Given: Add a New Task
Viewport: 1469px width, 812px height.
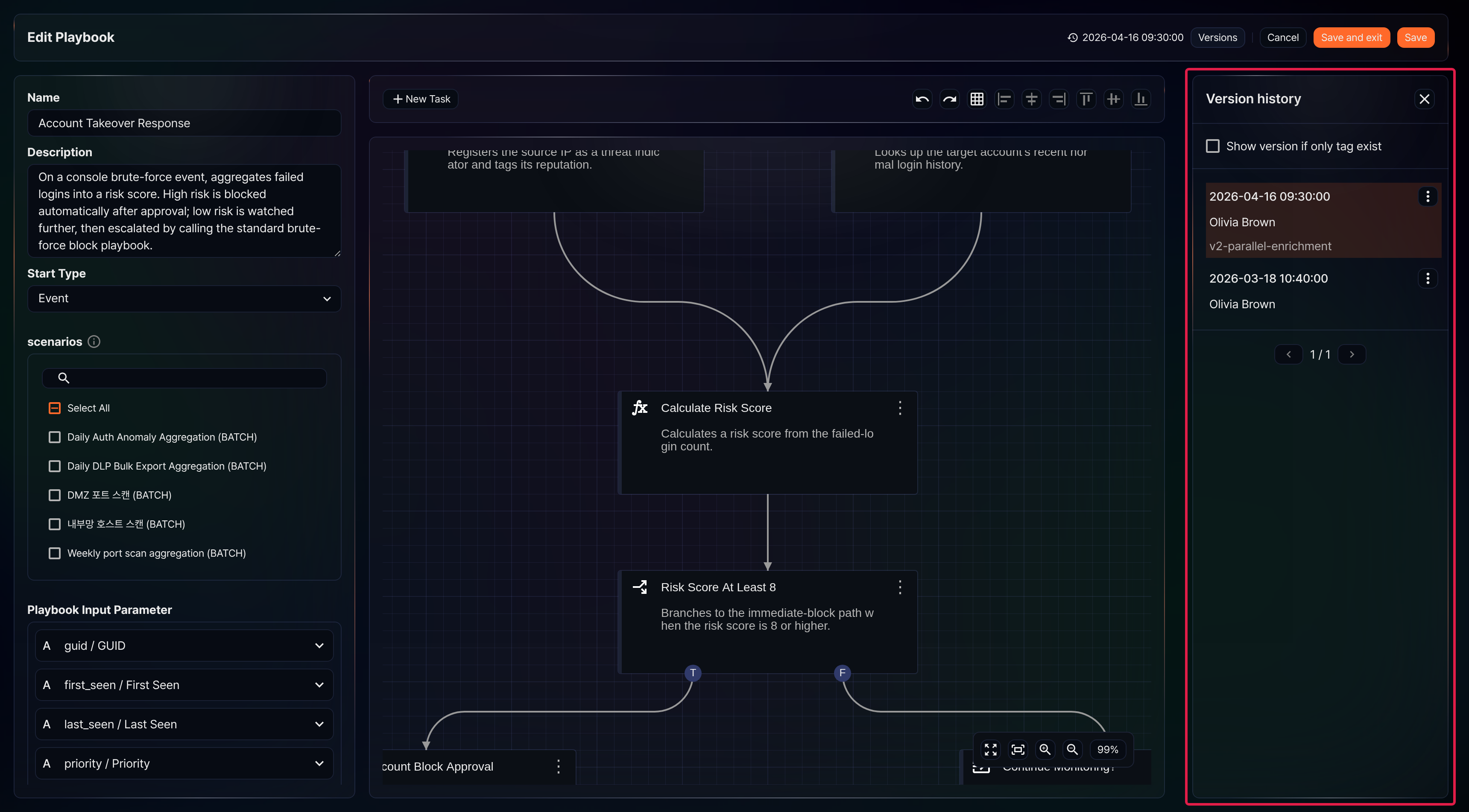Looking at the screenshot, I should pyautogui.click(x=421, y=99).
